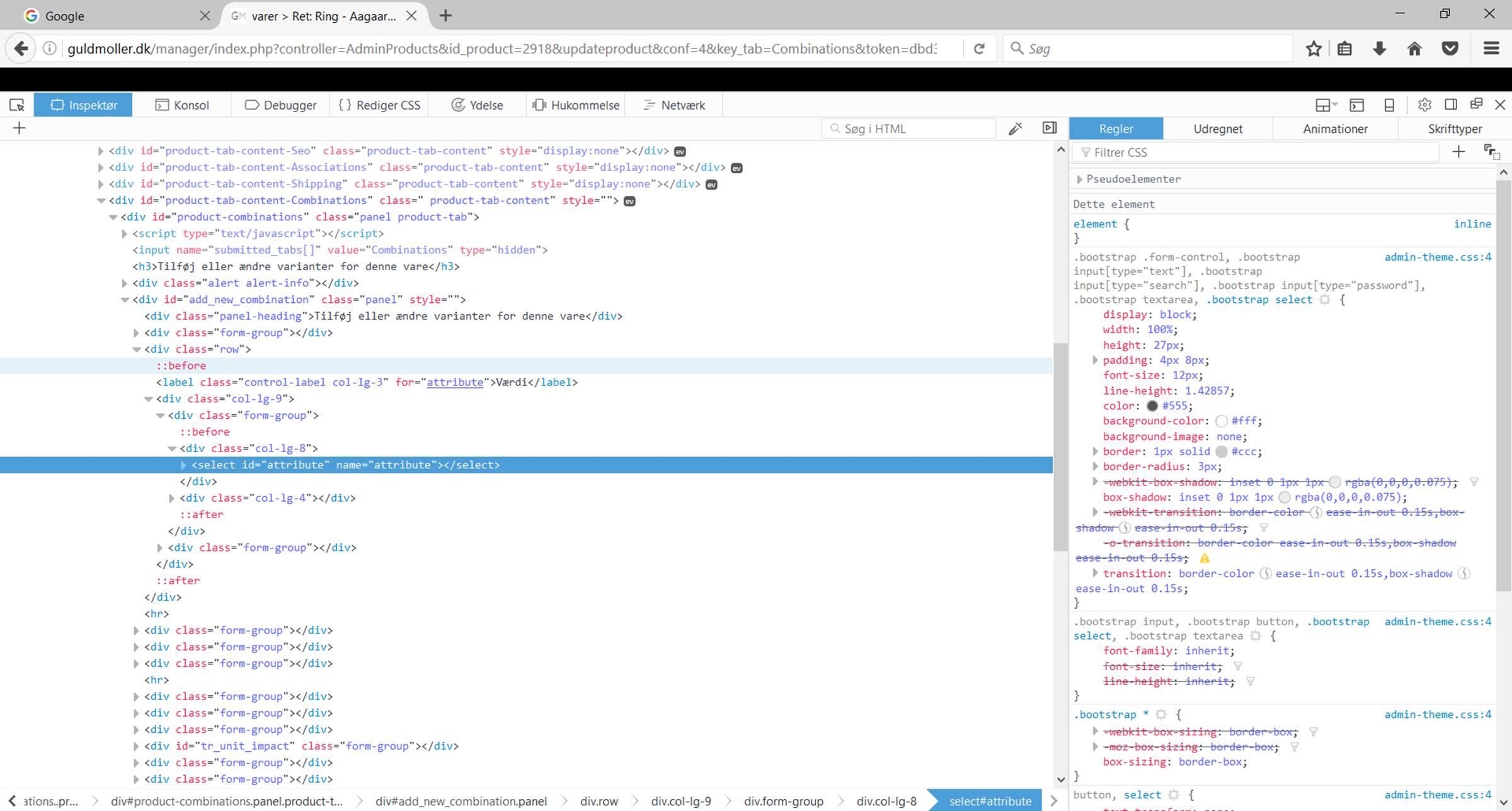
Task: Click the attribute link in label
Action: click(x=455, y=382)
